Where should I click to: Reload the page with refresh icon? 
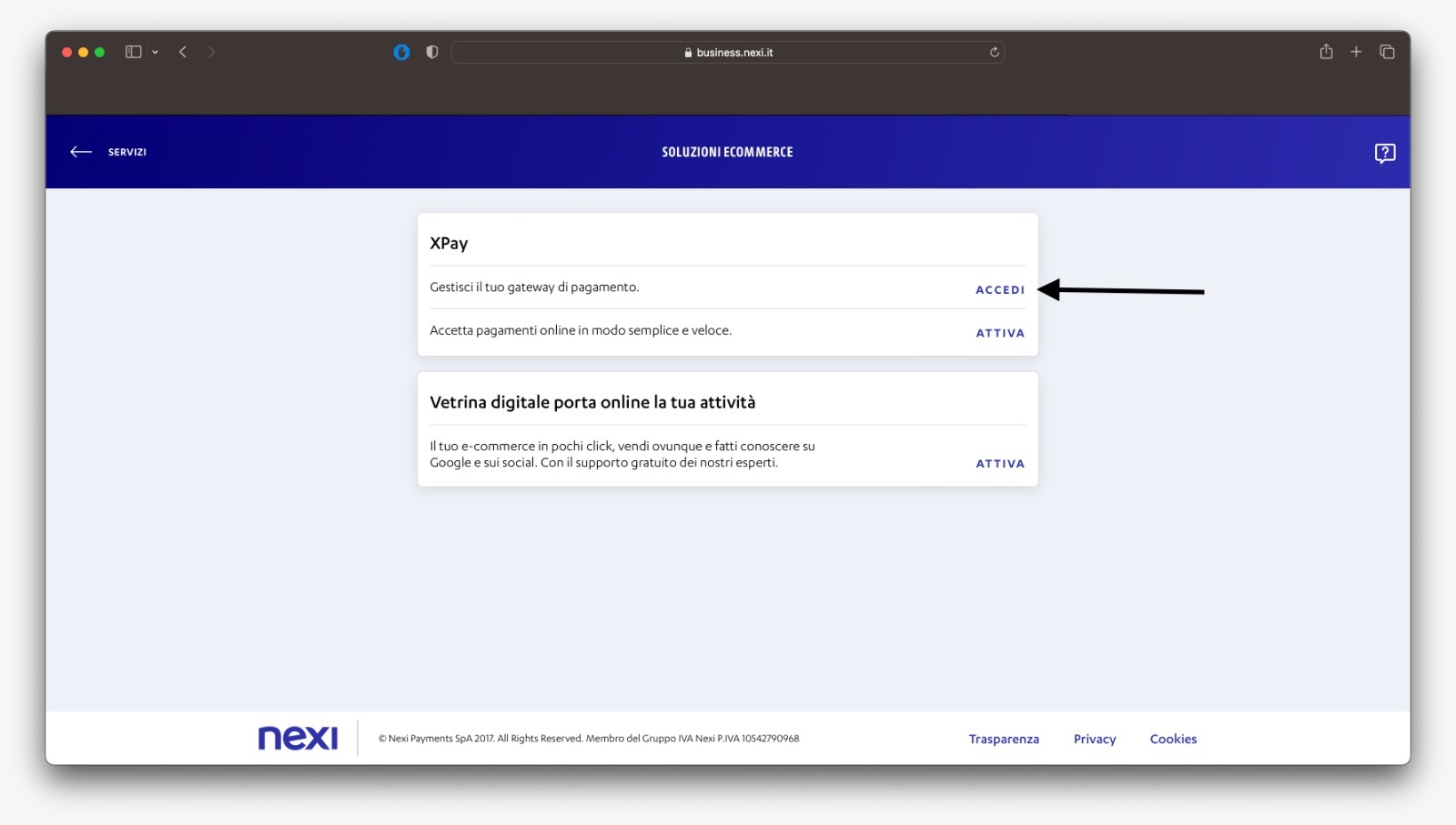(994, 52)
